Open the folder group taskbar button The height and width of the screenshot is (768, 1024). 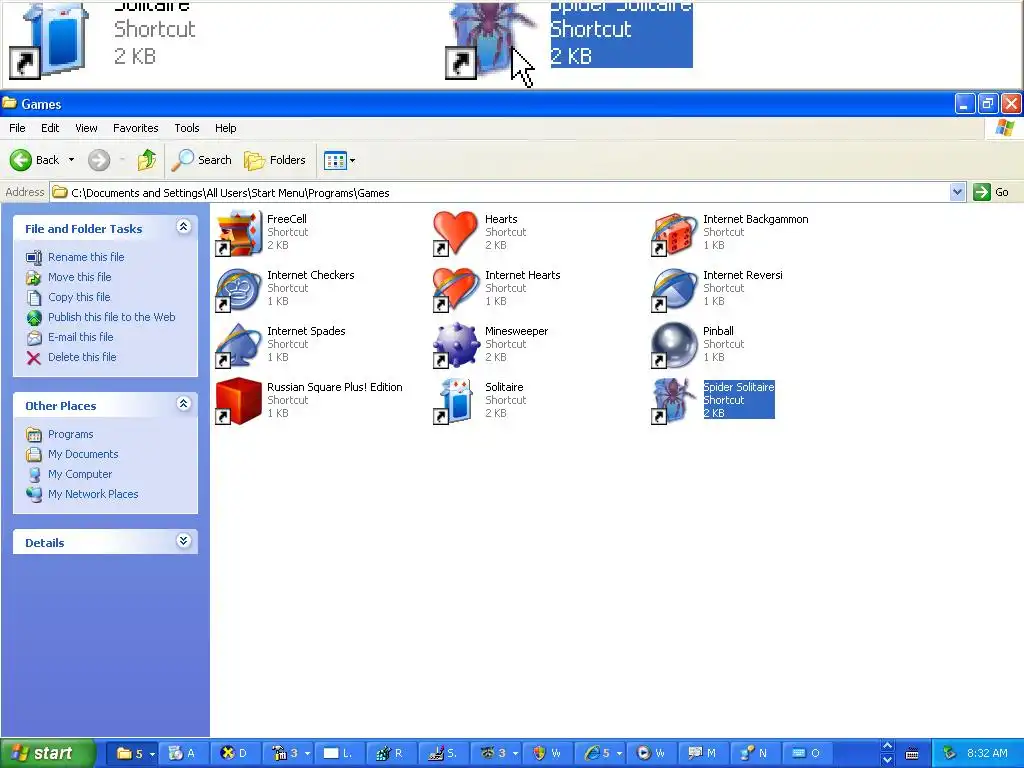tap(131, 754)
